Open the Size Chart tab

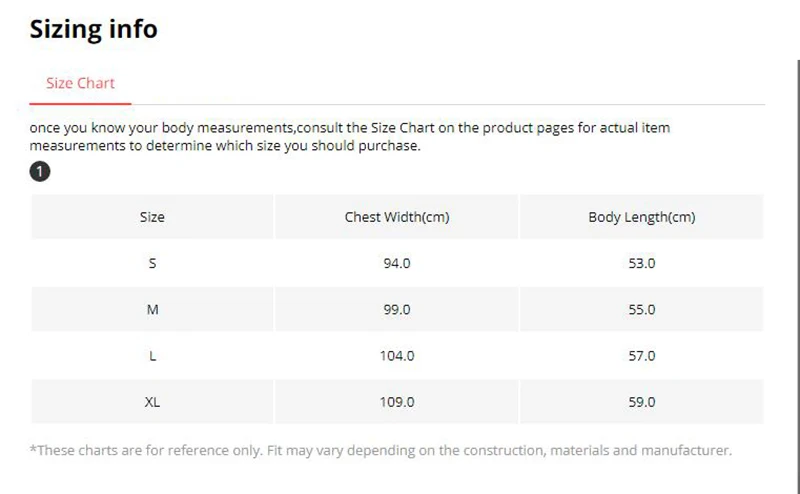click(80, 83)
